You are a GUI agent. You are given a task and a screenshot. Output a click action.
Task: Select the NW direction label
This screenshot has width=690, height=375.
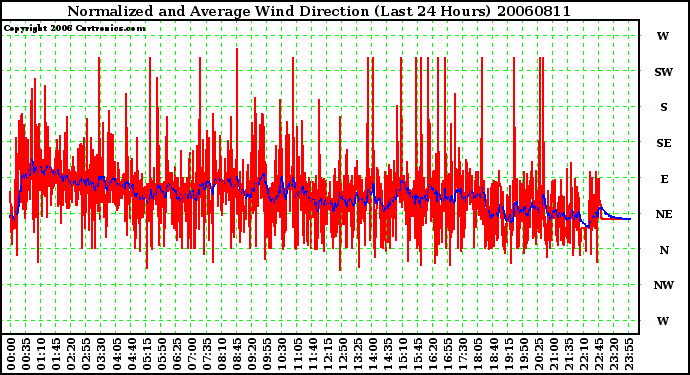click(663, 285)
